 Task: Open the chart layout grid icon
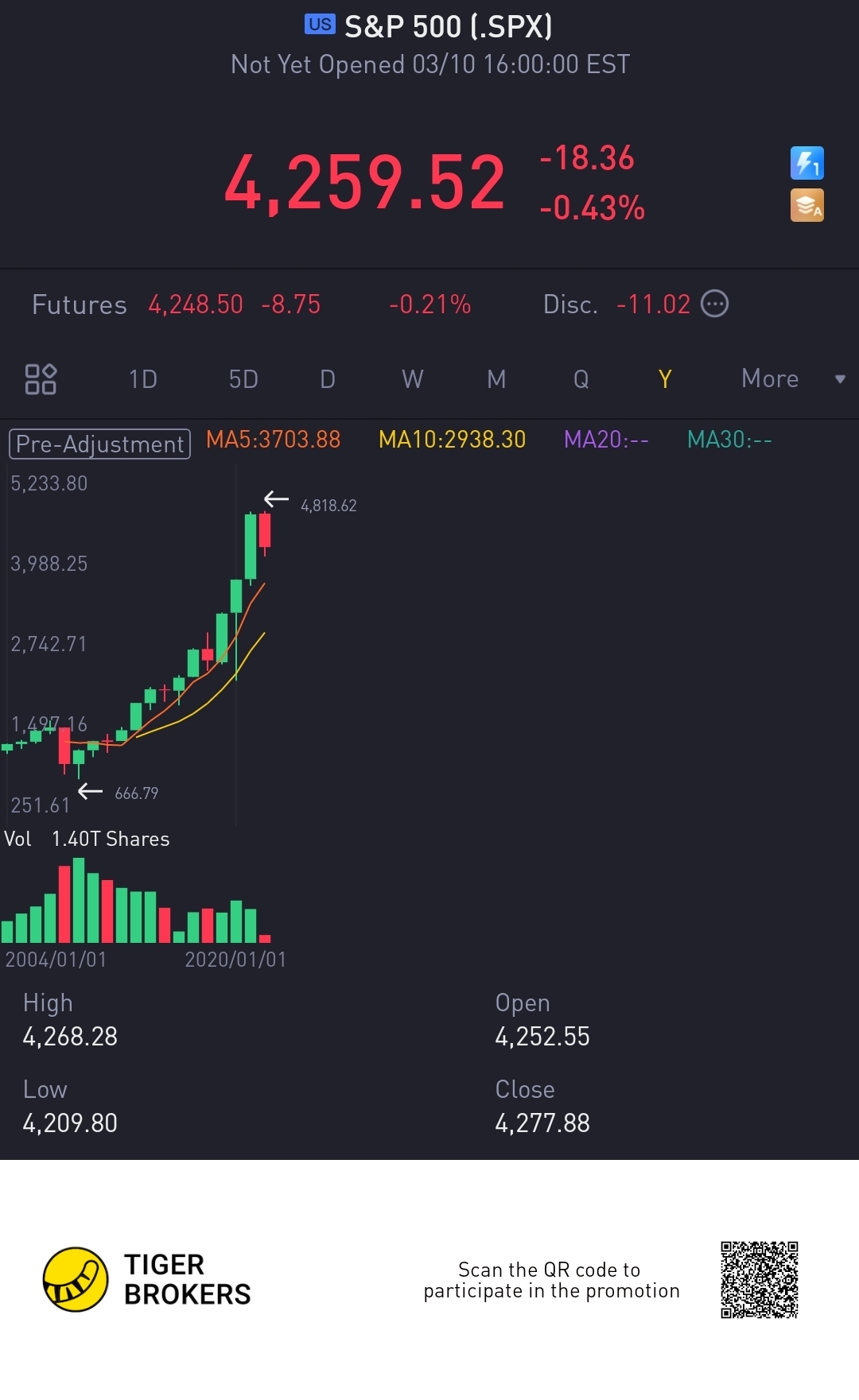(x=41, y=379)
